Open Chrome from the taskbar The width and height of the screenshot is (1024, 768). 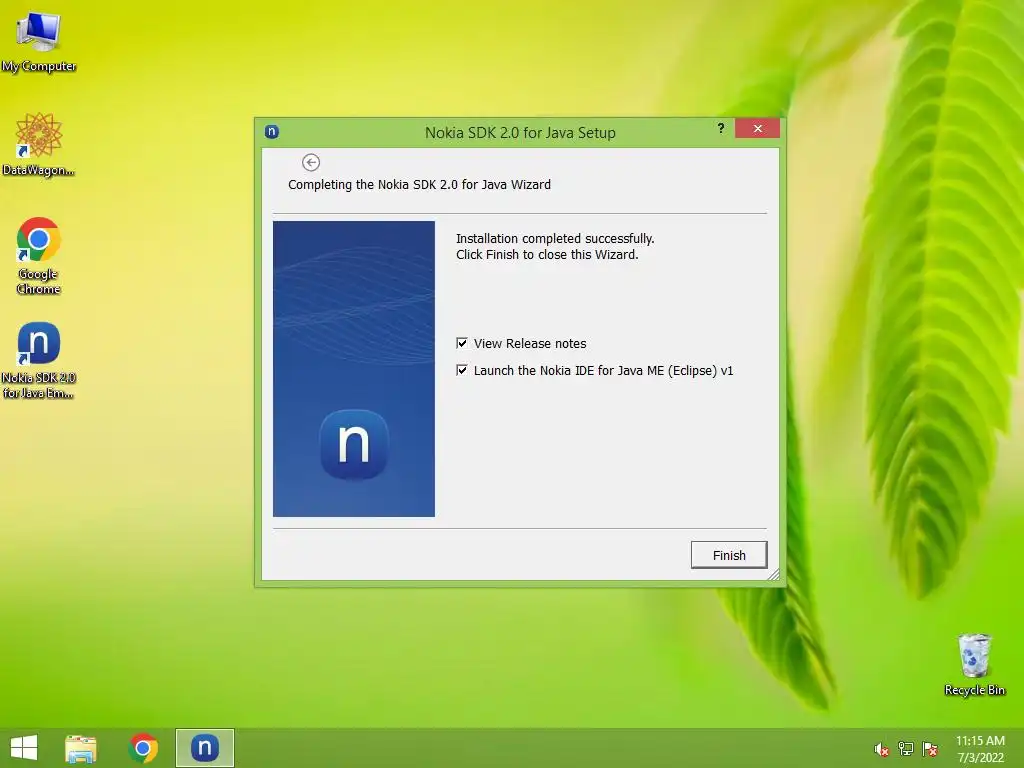tap(143, 748)
